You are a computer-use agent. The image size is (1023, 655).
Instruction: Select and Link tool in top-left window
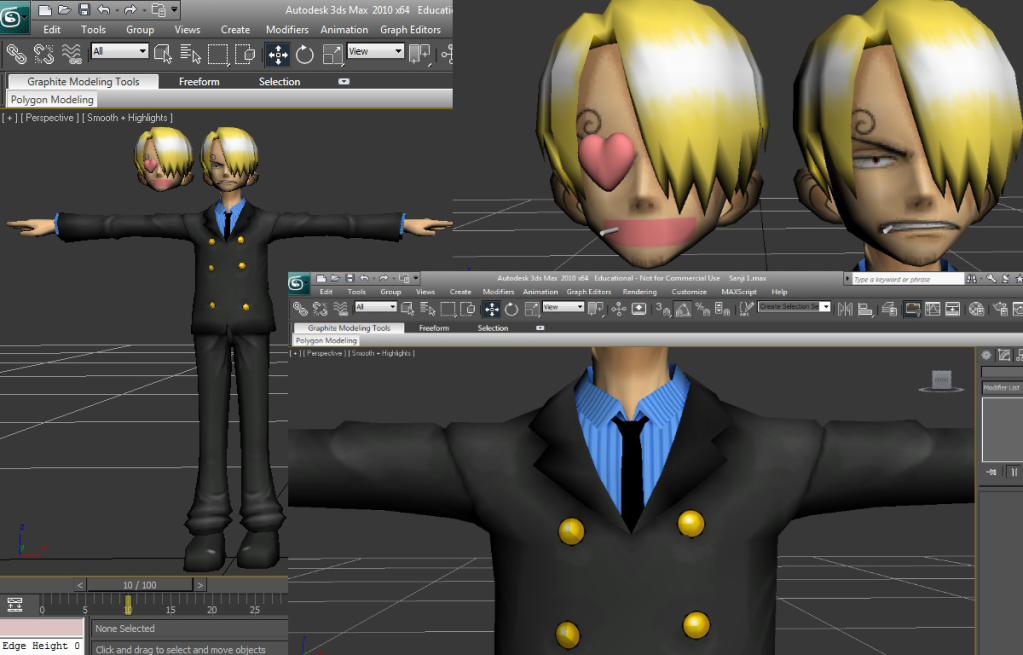pyautogui.click(x=16, y=53)
